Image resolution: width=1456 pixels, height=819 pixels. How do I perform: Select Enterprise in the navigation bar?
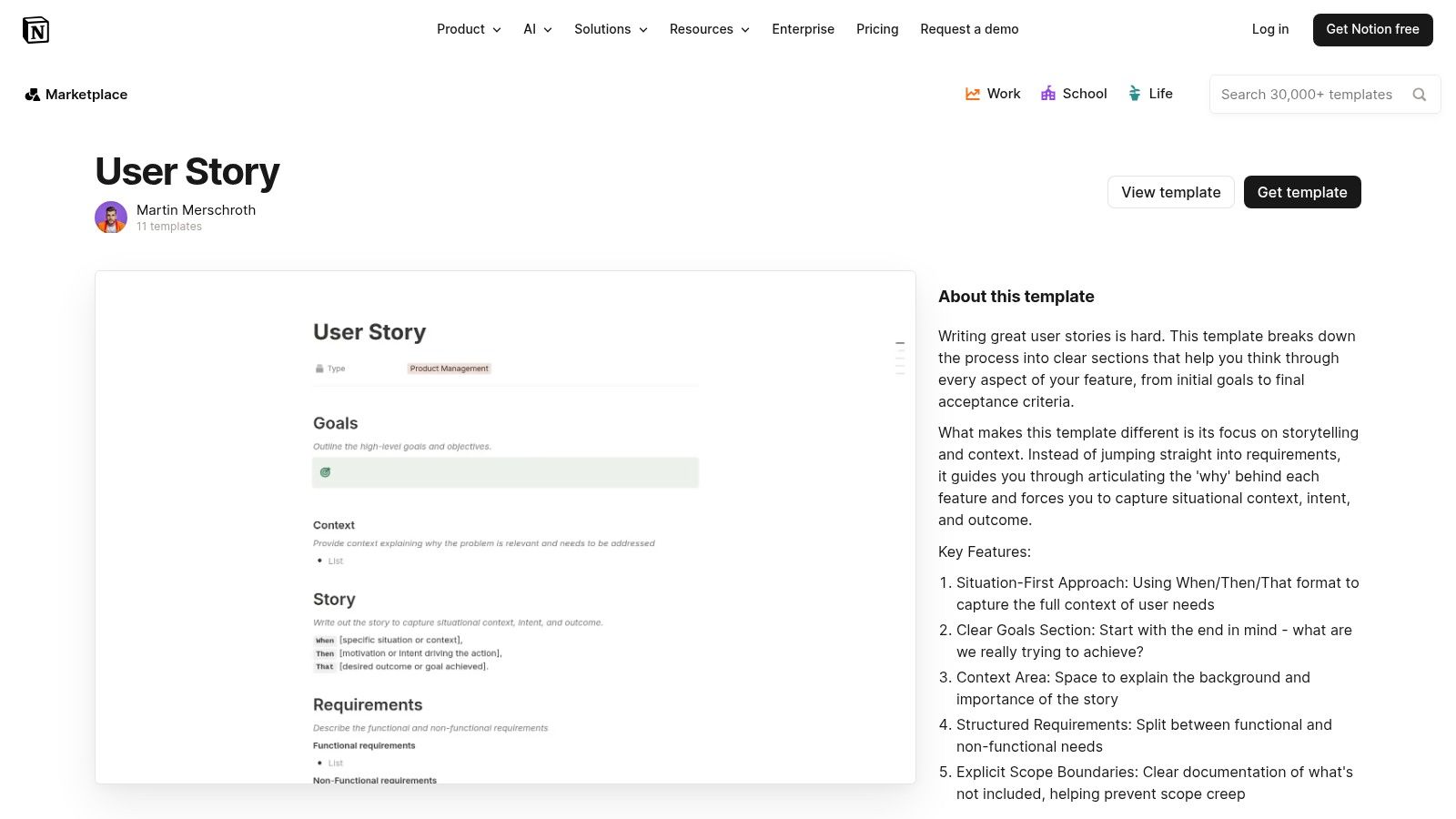click(803, 29)
